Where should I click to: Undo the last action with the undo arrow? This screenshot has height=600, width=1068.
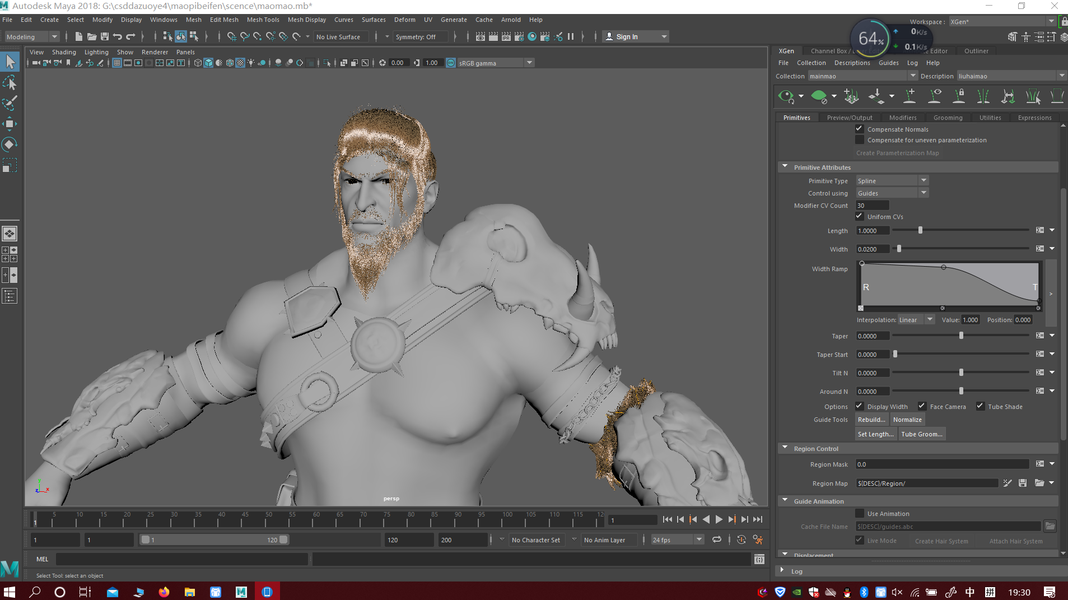pos(118,37)
